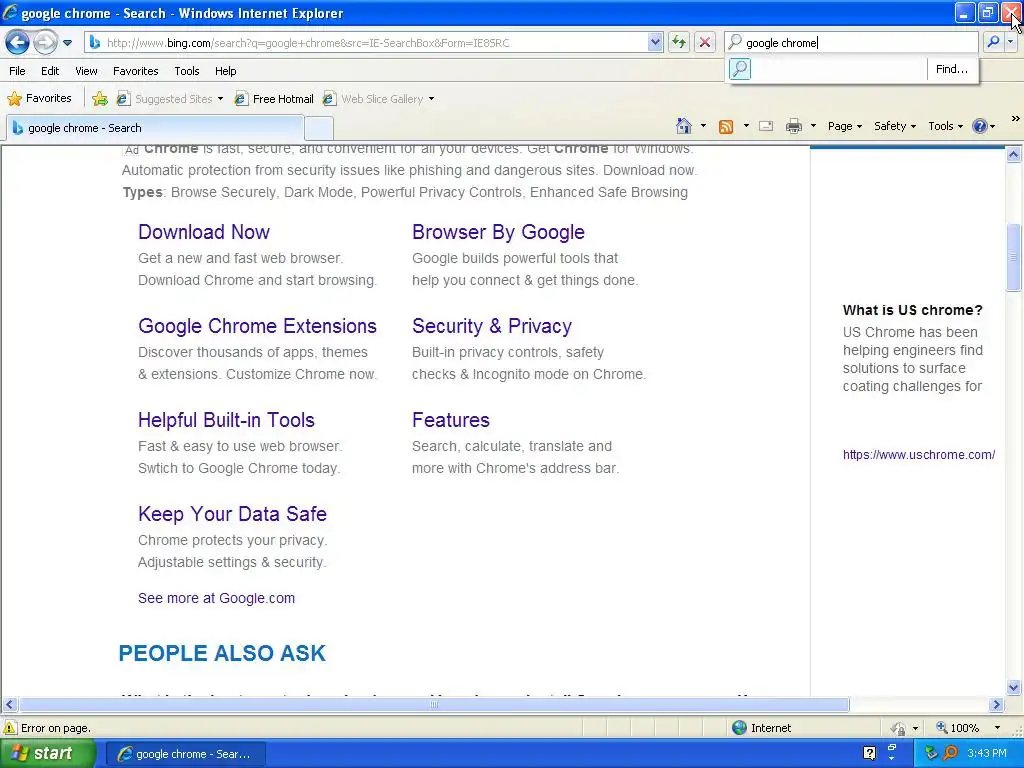Click the horizontal scrollbar right arrow
The image size is (1024, 768).
997,705
